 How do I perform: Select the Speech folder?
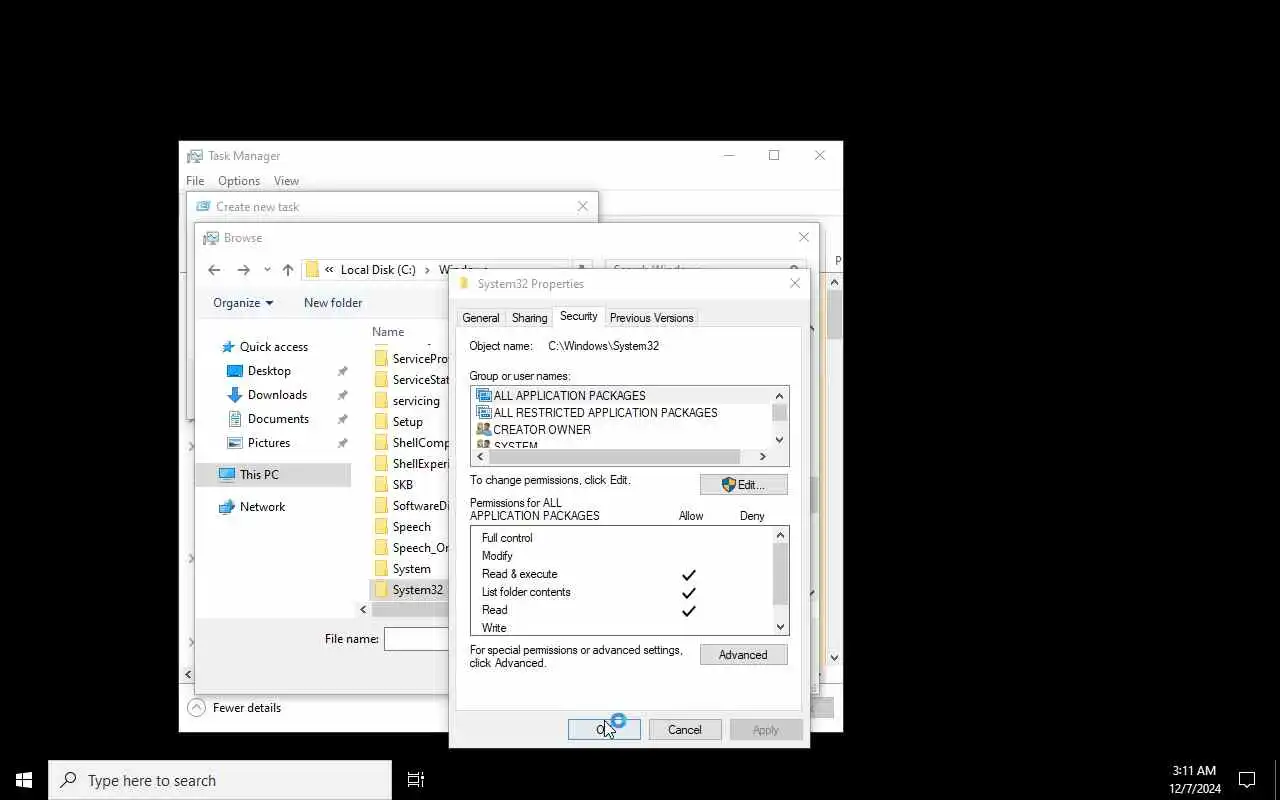pos(410,527)
